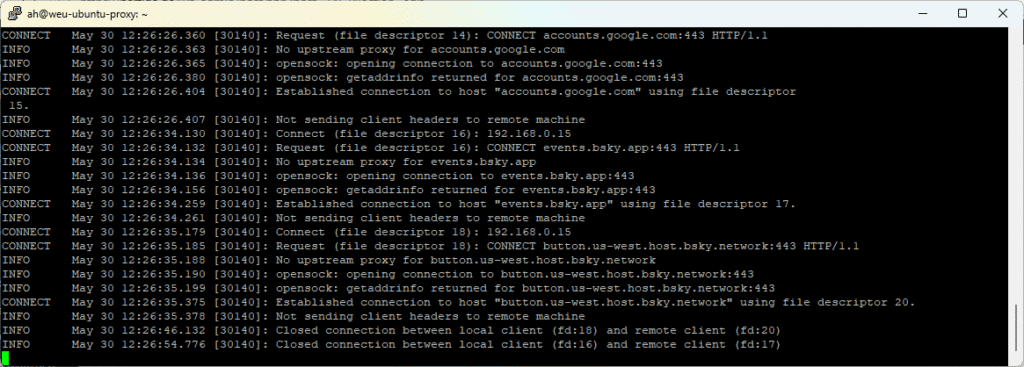This screenshot has height=367, width=1024.
Task: Maximize the terminal window
Action: 962,13
